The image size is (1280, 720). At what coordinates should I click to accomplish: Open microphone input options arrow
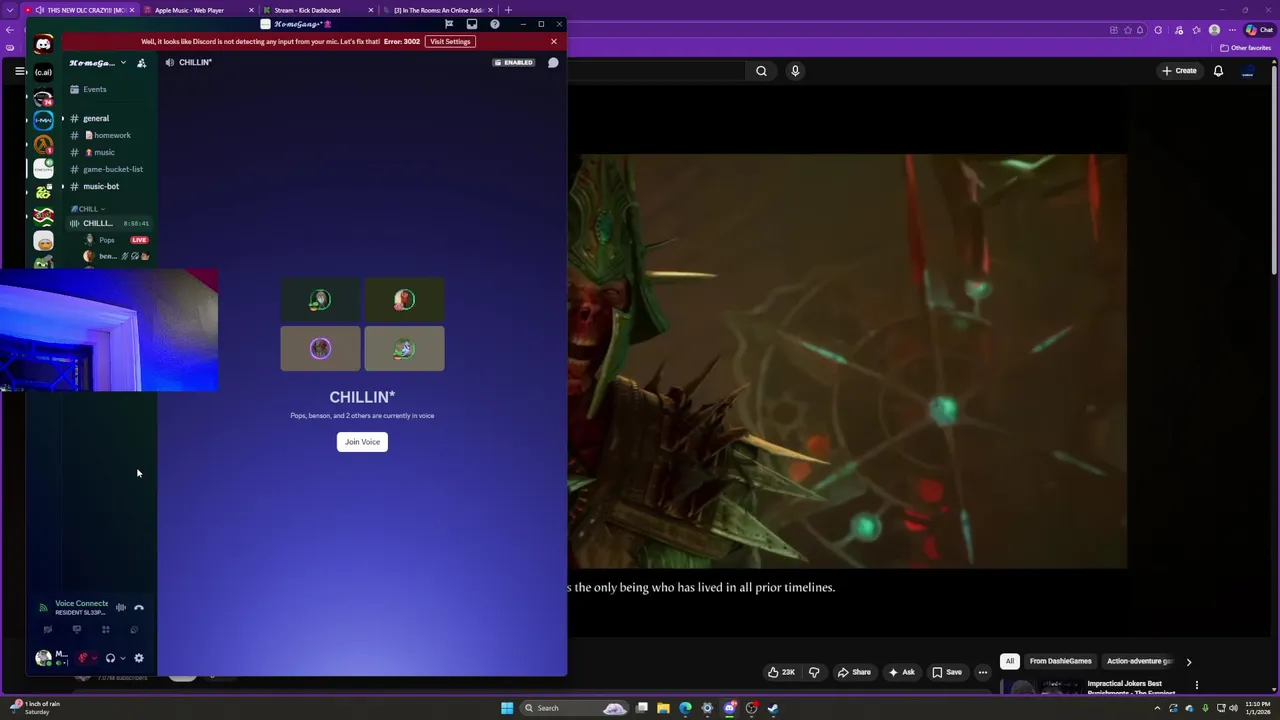click(x=94, y=658)
